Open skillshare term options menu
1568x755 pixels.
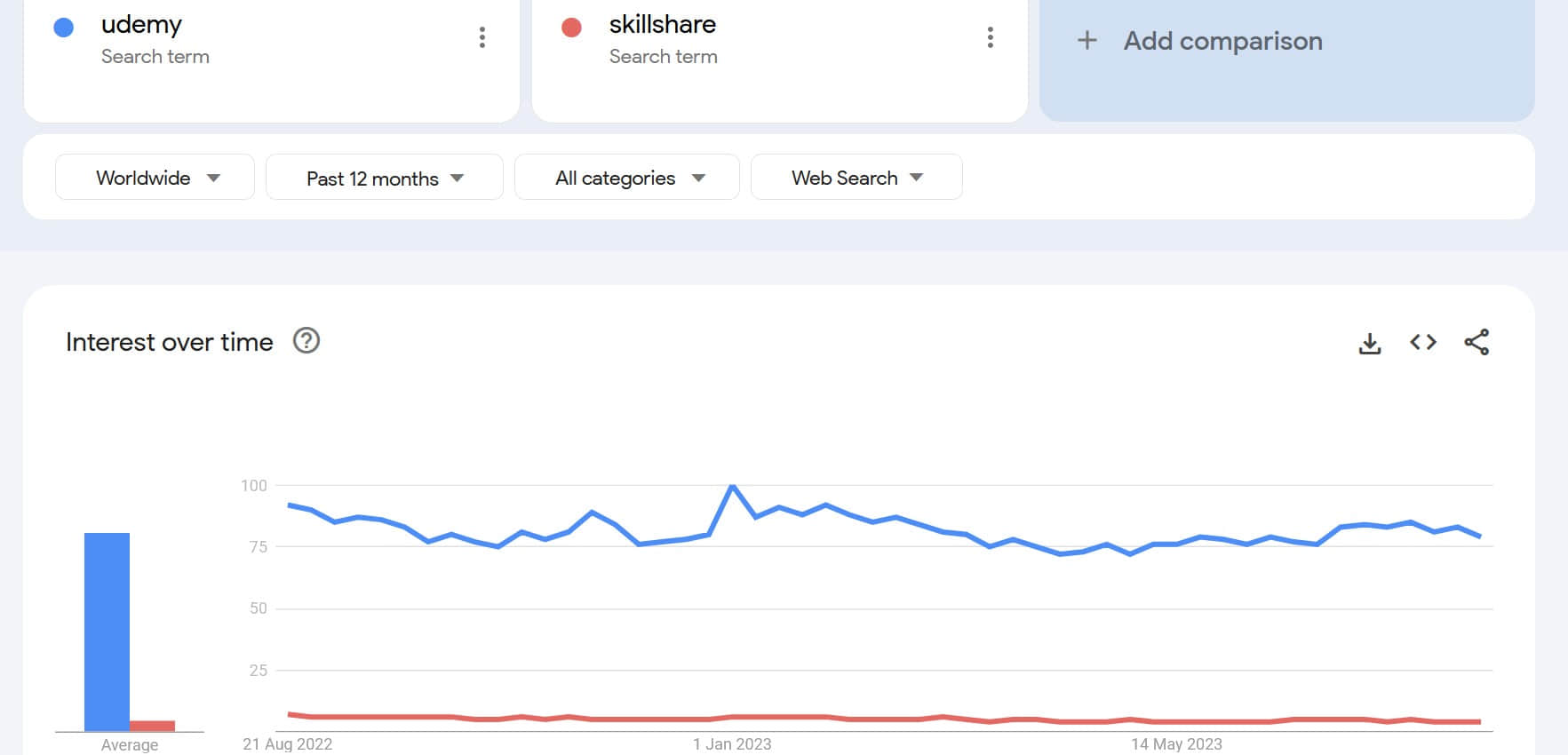tap(991, 37)
